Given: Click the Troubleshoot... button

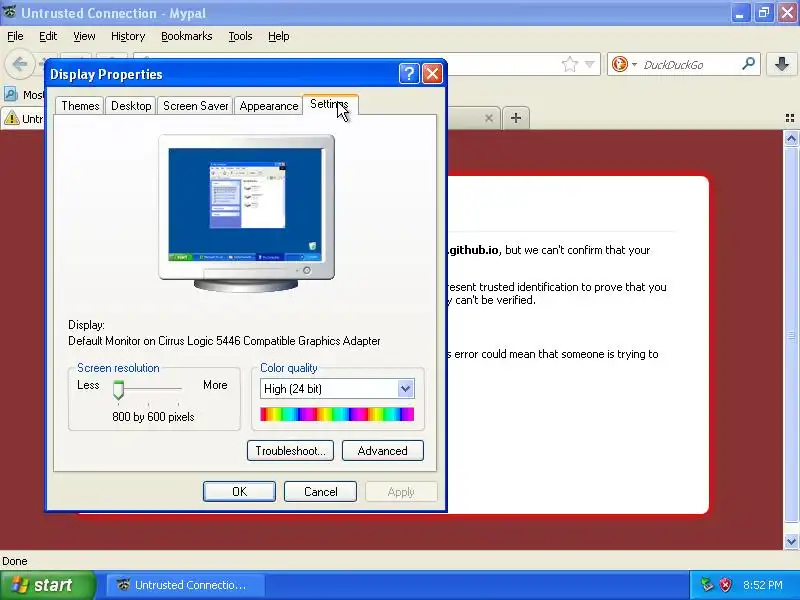Looking at the screenshot, I should pos(290,451).
